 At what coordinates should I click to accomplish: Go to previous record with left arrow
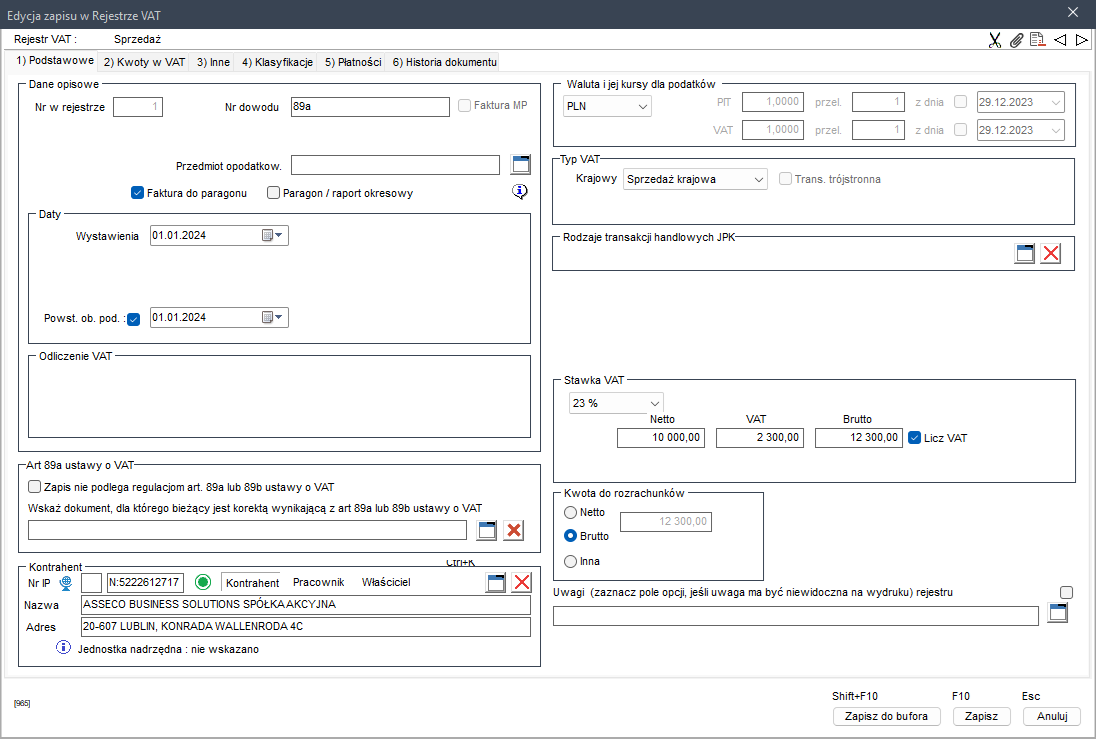coord(1060,40)
